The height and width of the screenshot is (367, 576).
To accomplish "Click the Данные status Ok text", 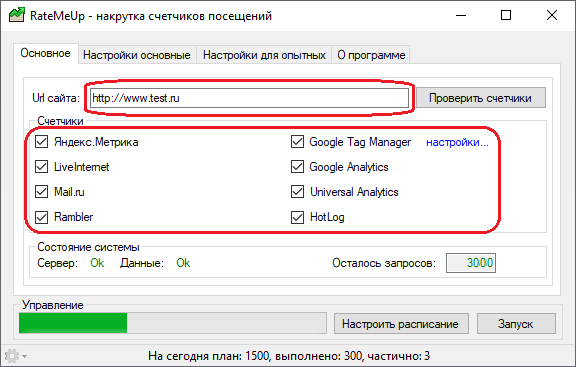I will [x=183, y=263].
